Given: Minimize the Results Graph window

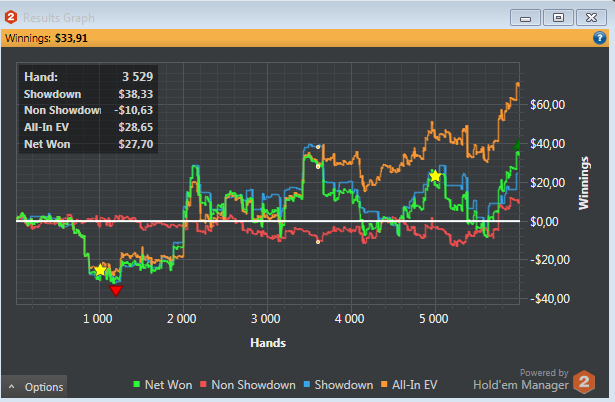Looking at the screenshot, I should (x=525, y=18).
